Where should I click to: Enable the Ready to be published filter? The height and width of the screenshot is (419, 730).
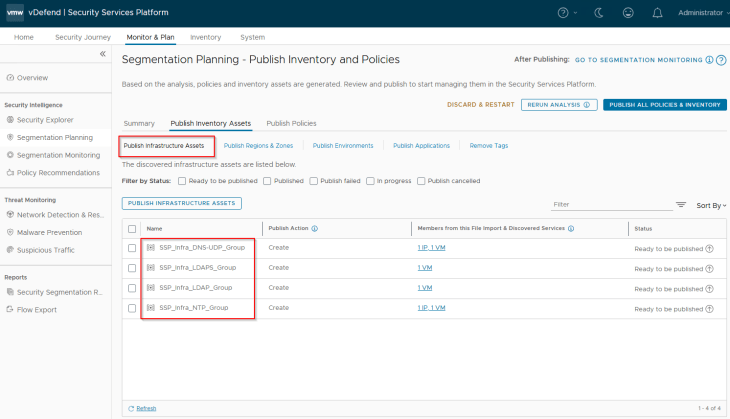click(181, 181)
